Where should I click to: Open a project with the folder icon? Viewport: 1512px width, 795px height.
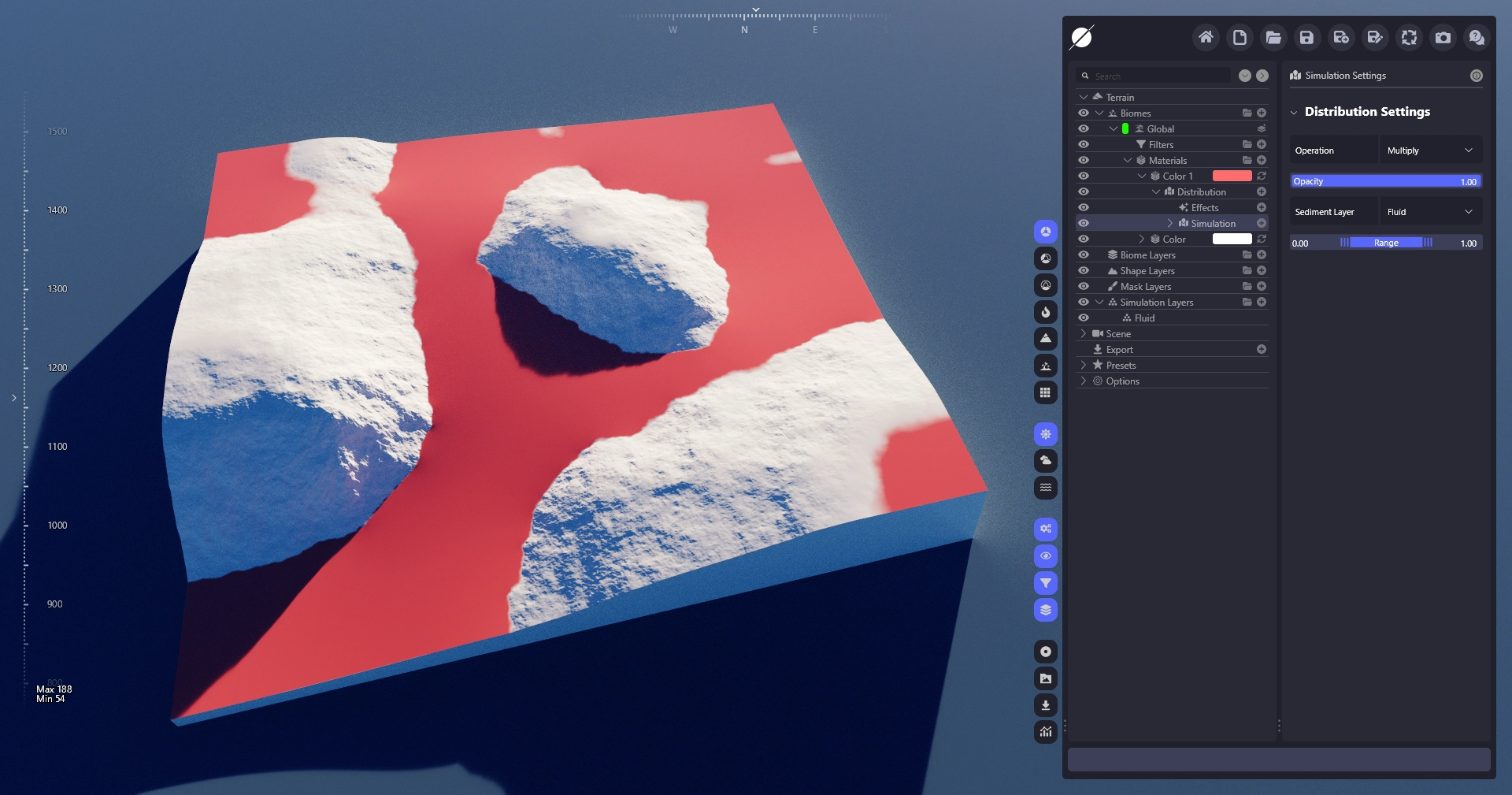[x=1273, y=37]
